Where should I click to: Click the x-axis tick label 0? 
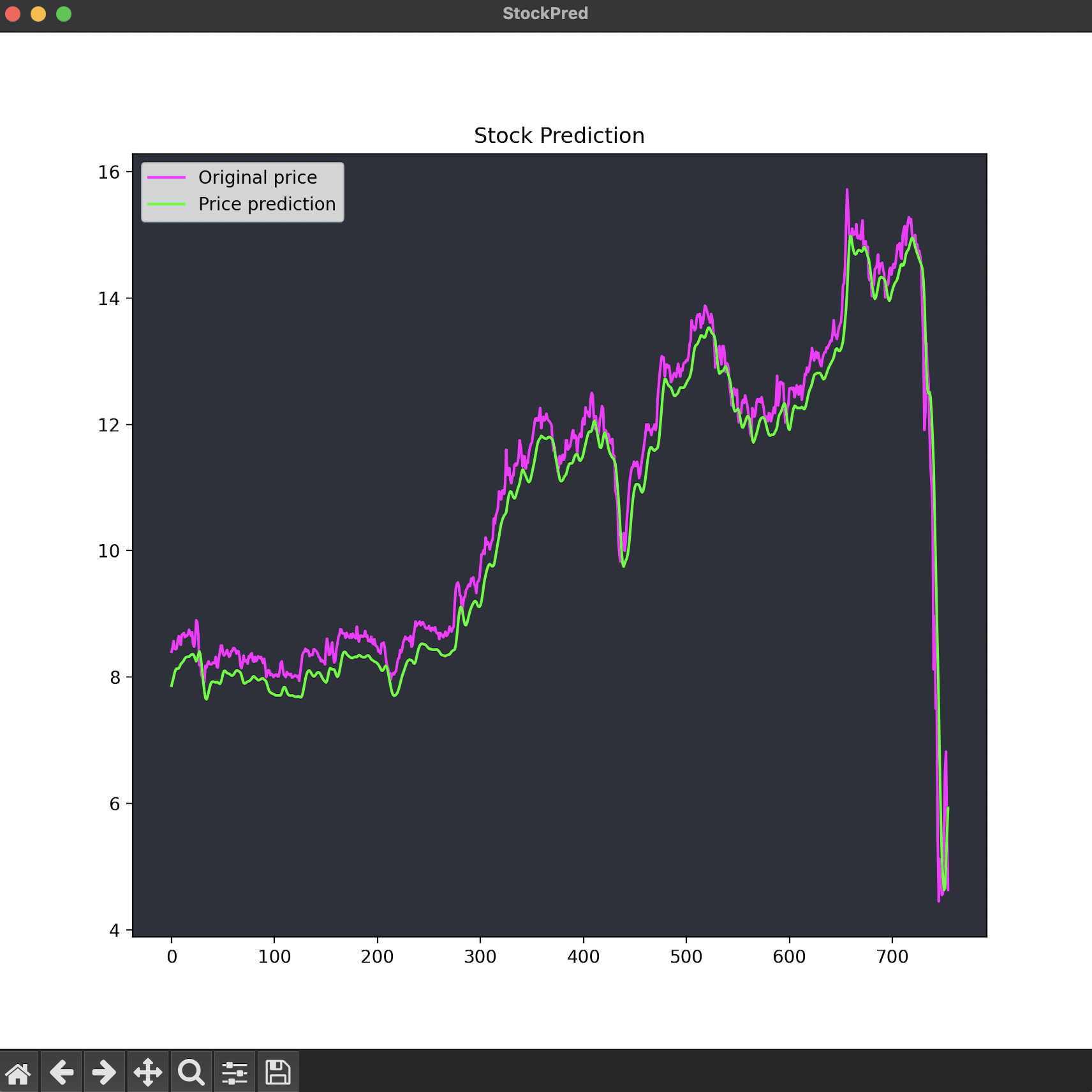click(x=172, y=957)
